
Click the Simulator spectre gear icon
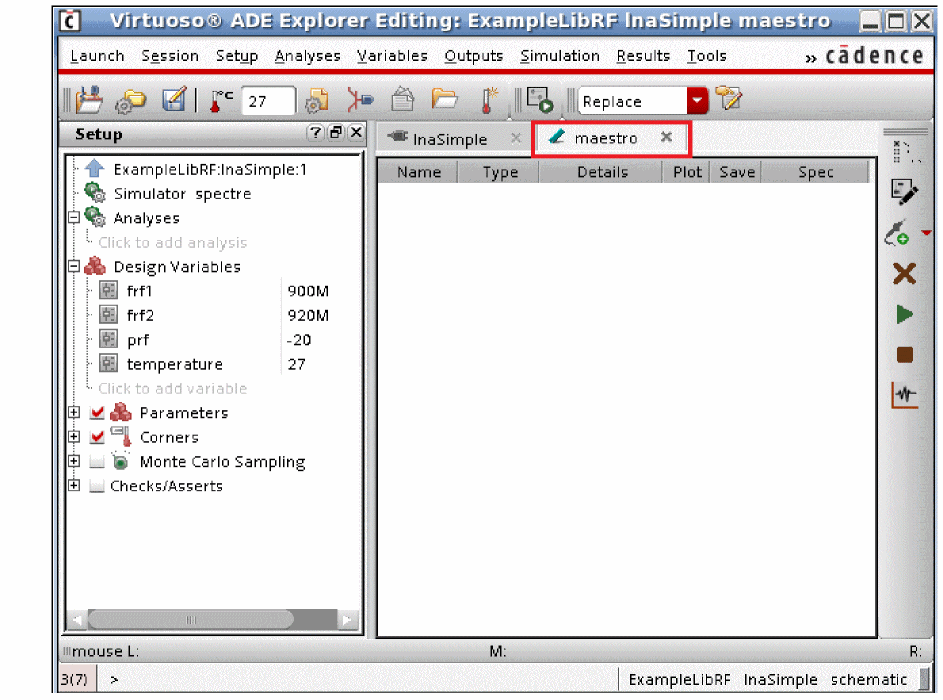coord(94,192)
